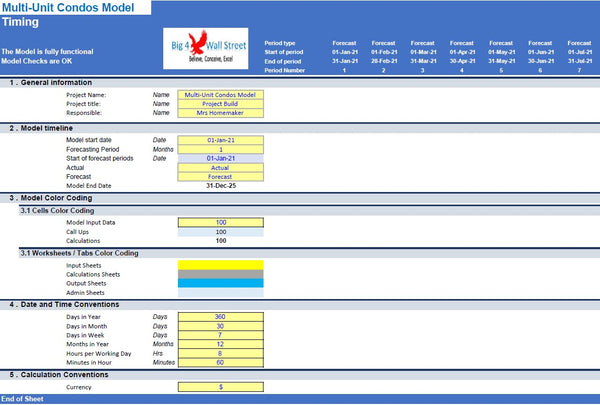This screenshot has height=405, width=600.
Task: Select the Responsible cell 'Mrs Homemaker'
Action: tap(220, 113)
